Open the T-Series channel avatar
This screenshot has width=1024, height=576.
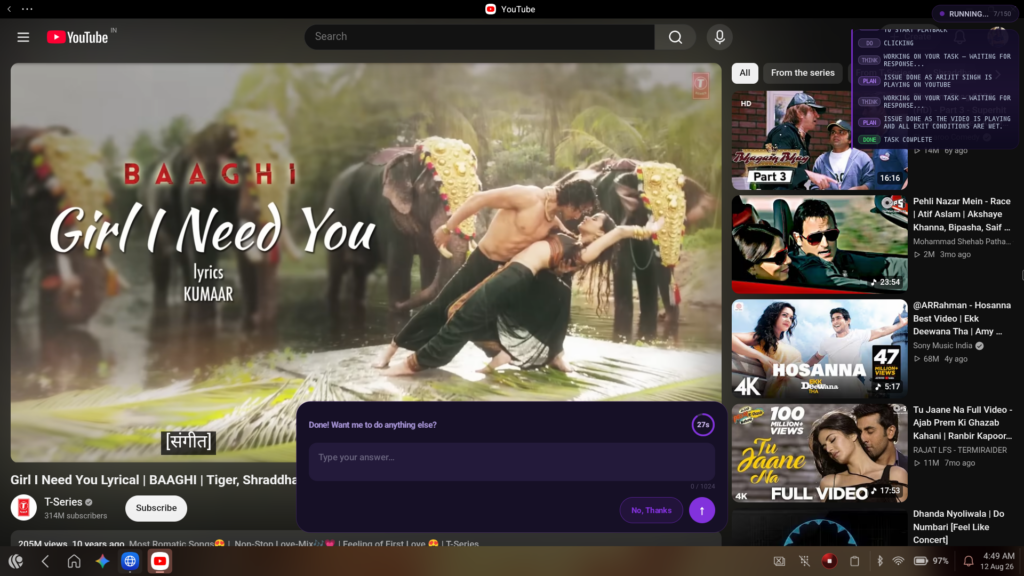[x=24, y=508]
